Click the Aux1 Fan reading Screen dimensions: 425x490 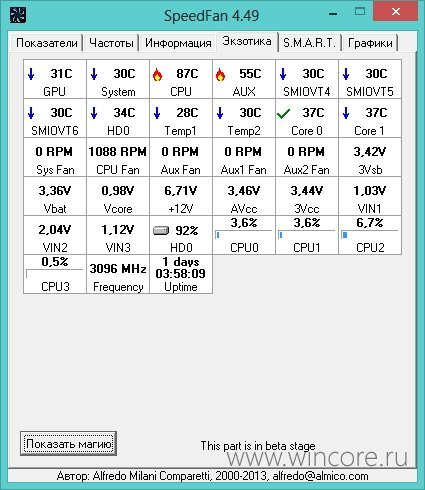point(244,157)
